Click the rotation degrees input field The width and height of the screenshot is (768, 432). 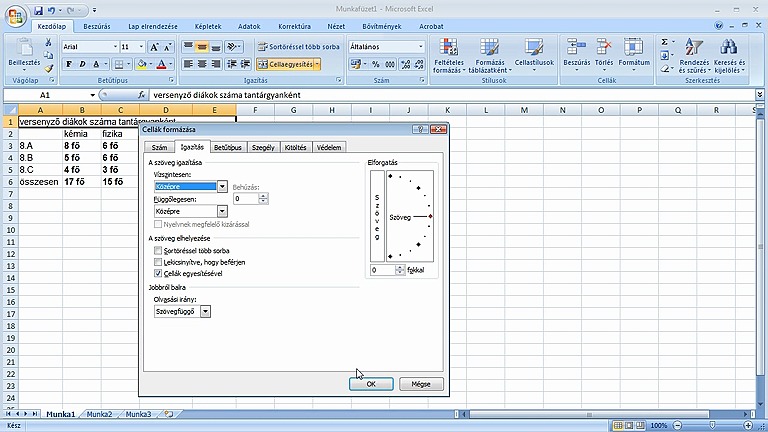pos(383,270)
